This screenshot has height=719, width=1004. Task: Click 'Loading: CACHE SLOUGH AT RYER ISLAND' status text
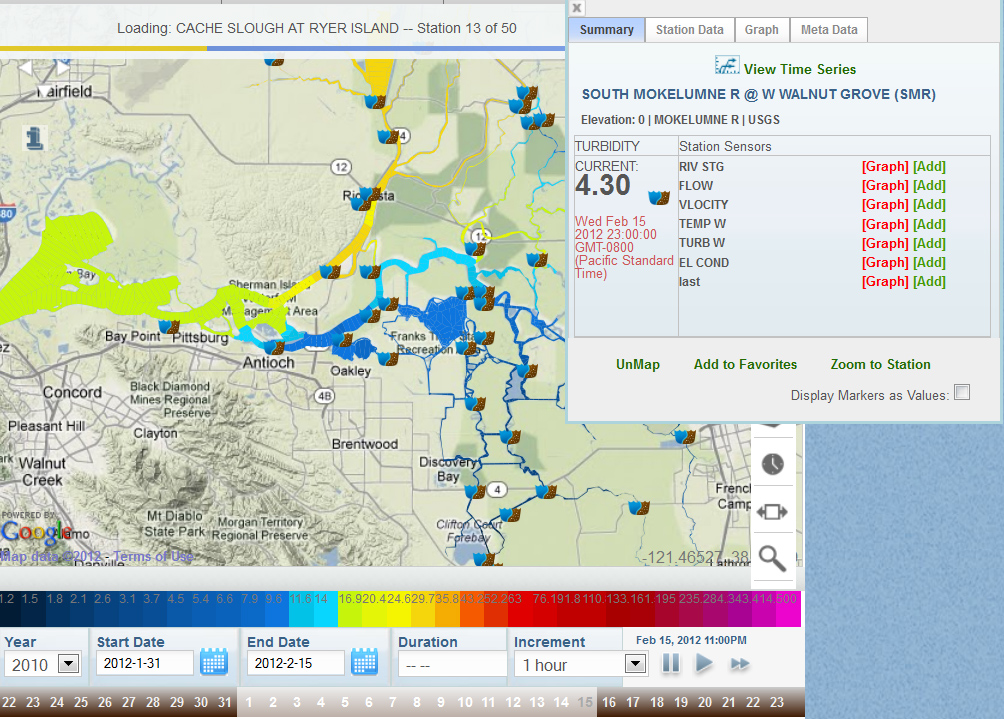click(x=316, y=28)
